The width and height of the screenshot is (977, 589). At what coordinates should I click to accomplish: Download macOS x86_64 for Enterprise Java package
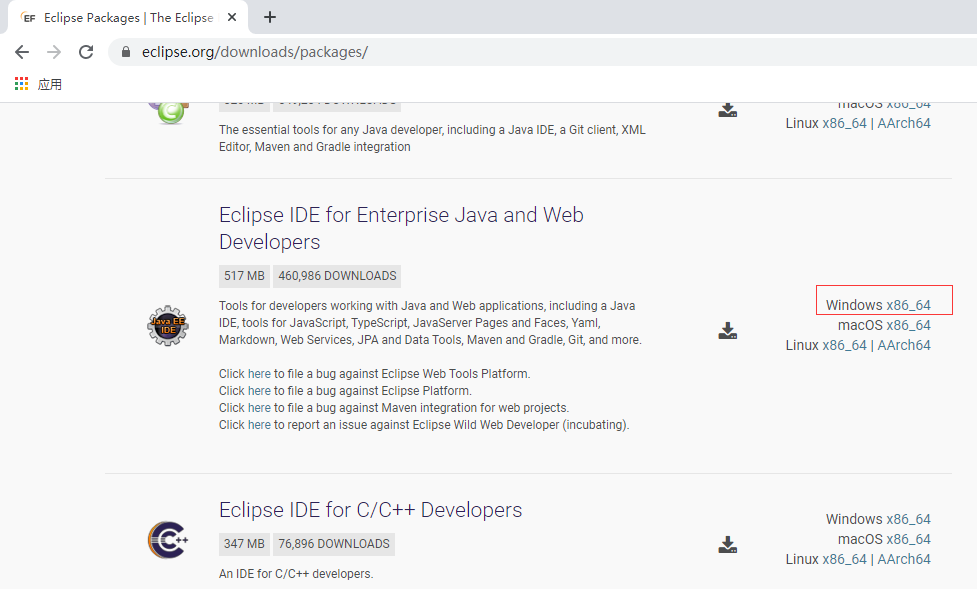tap(908, 325)
